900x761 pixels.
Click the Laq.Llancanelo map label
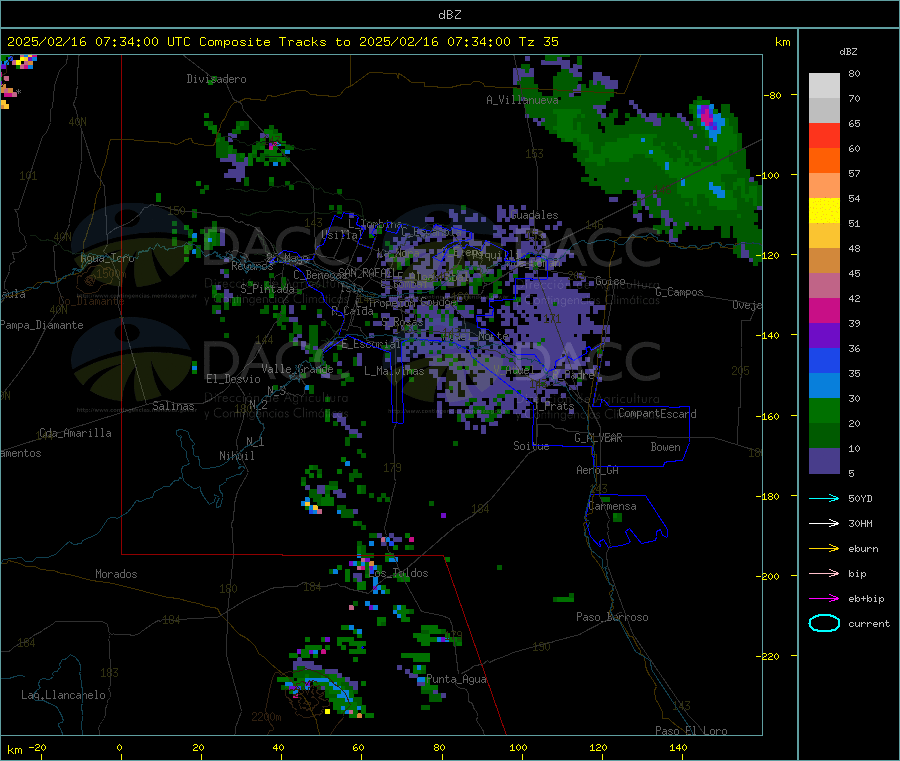coord(63,696)
